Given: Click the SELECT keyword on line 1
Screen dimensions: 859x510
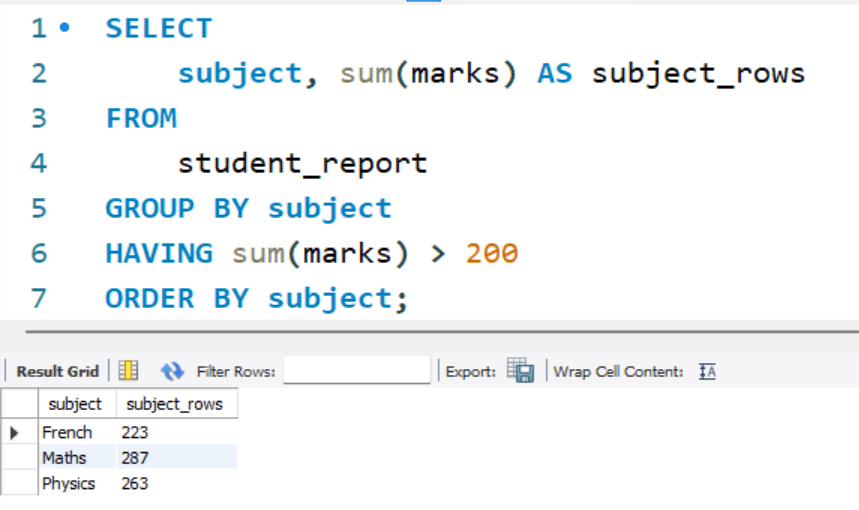Looking at the screenshot, I should pyautogui.click(x=159, y=28).
